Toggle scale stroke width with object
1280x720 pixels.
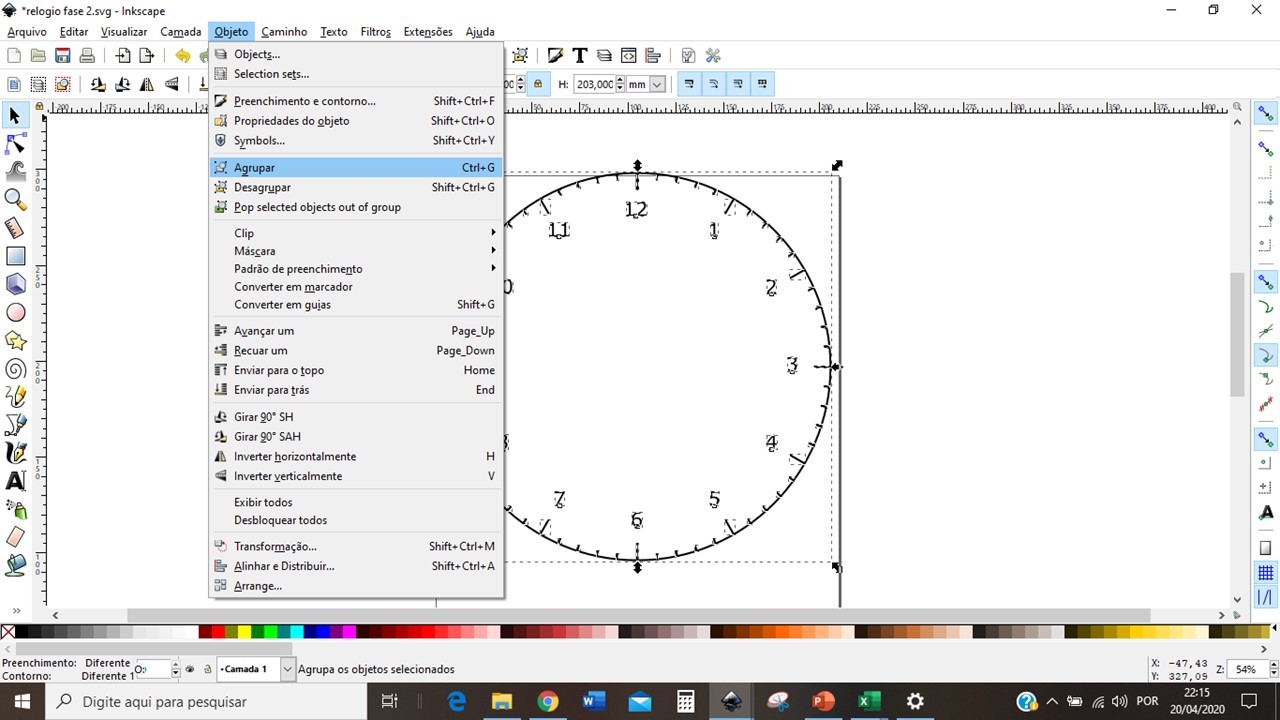tap(689, 85)
